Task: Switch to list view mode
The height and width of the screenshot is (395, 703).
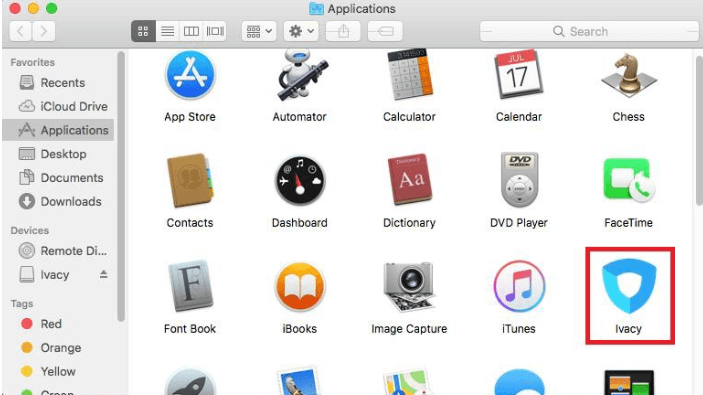Action: pos(168,31)
